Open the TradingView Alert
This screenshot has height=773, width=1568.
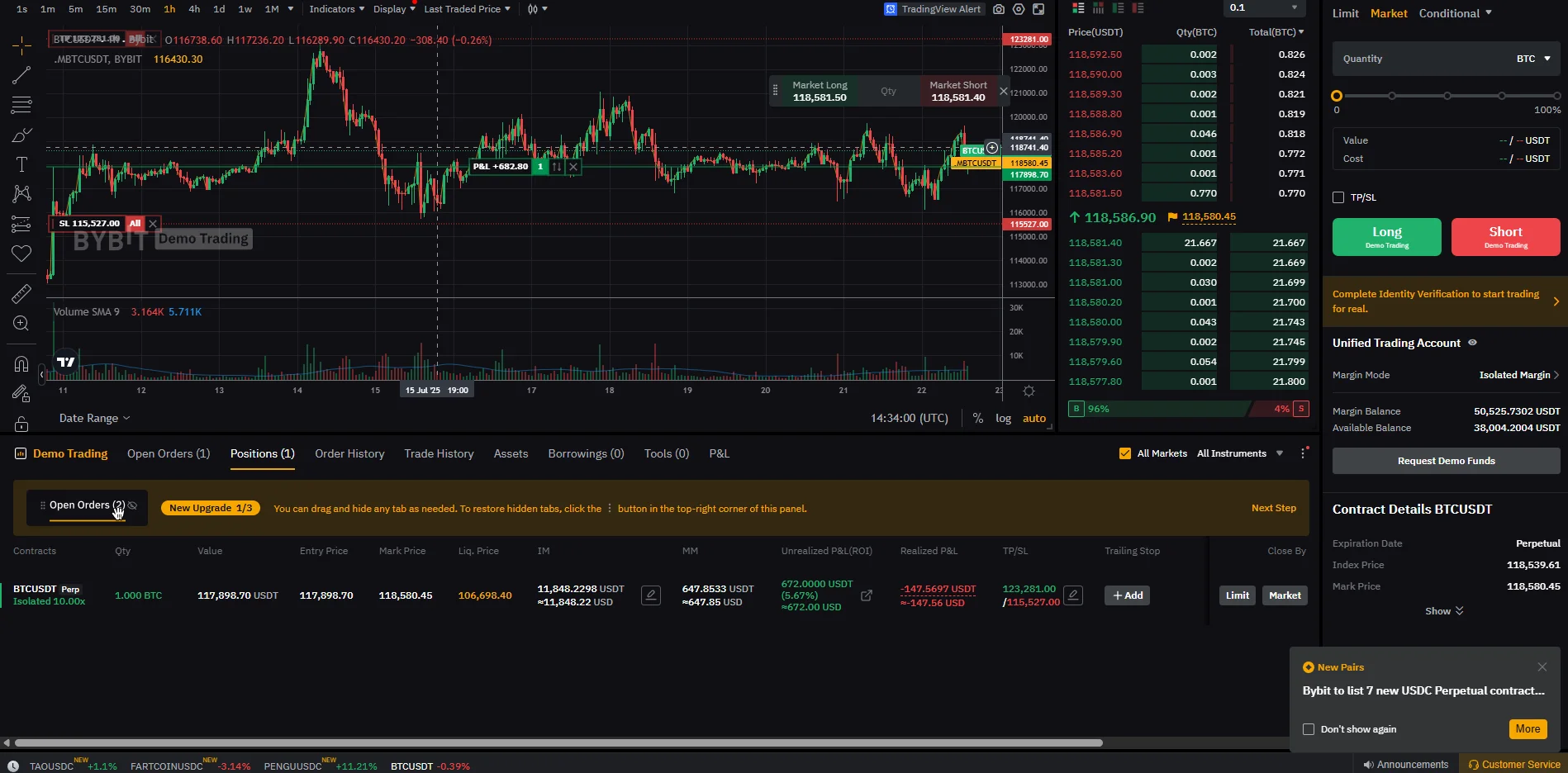pos(933,9)
